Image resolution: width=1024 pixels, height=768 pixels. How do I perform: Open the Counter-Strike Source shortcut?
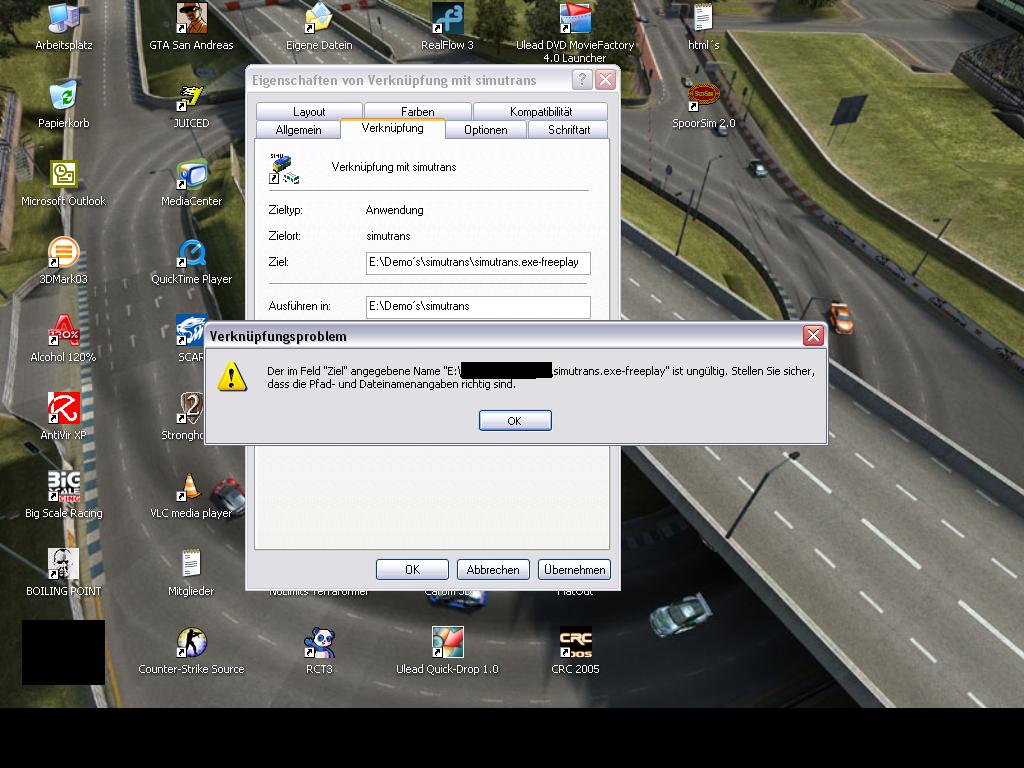click(191, 643)
